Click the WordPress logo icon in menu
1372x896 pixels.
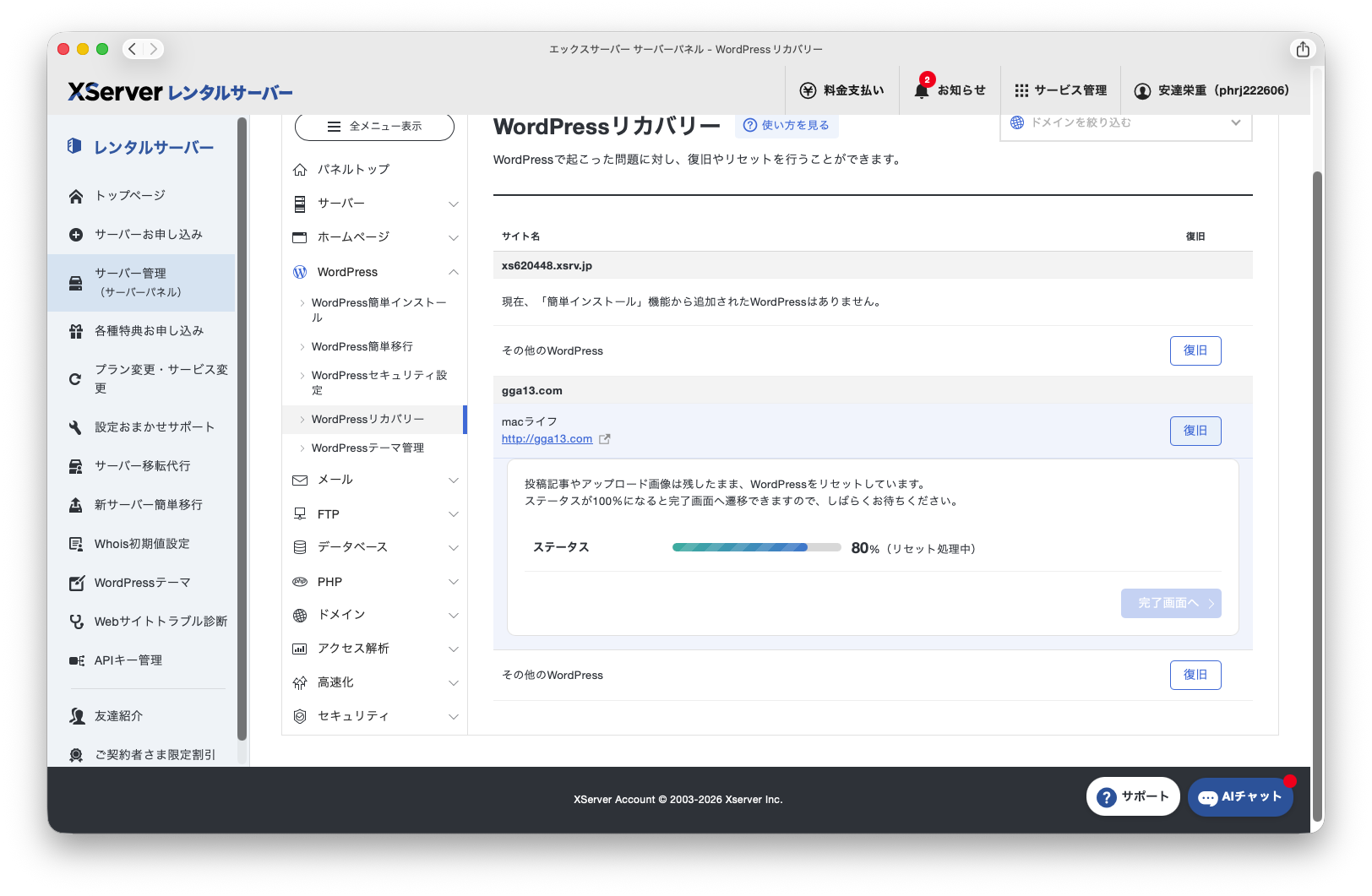(300, 272)
